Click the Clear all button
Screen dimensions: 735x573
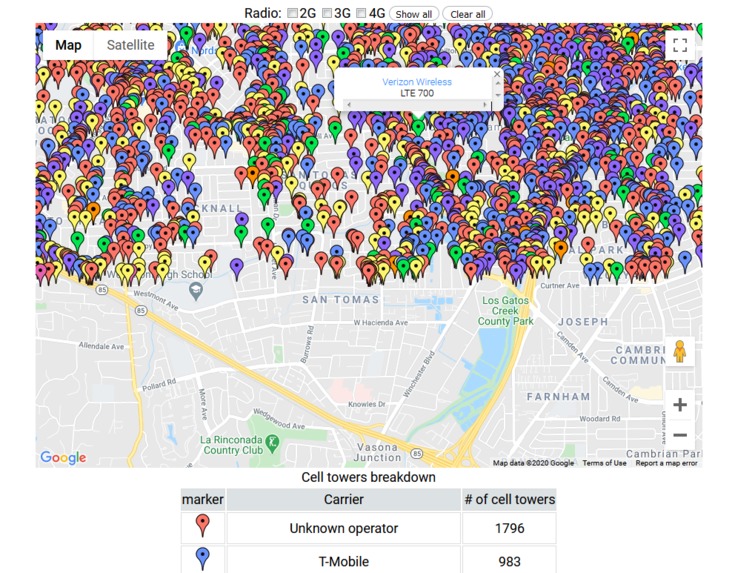click(x=467, y=14)
